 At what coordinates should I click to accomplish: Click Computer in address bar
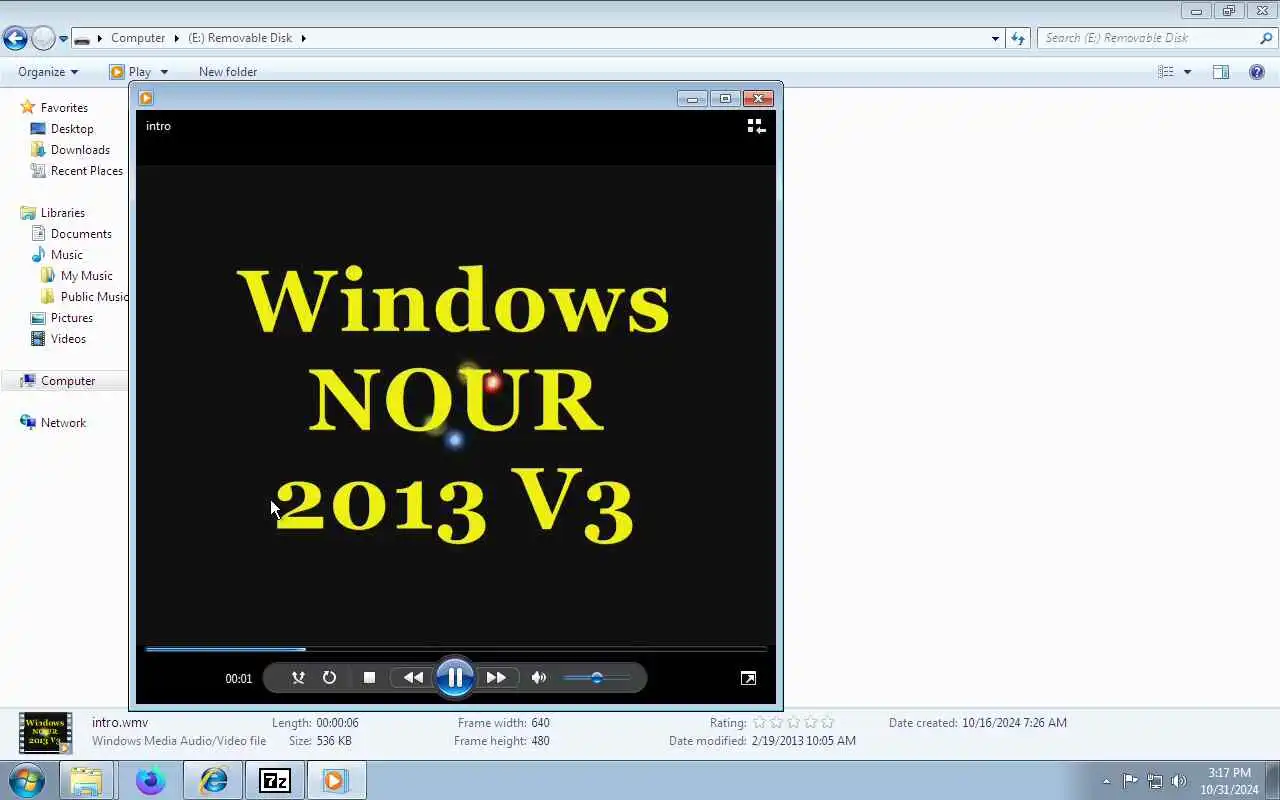tap(138, 38)
